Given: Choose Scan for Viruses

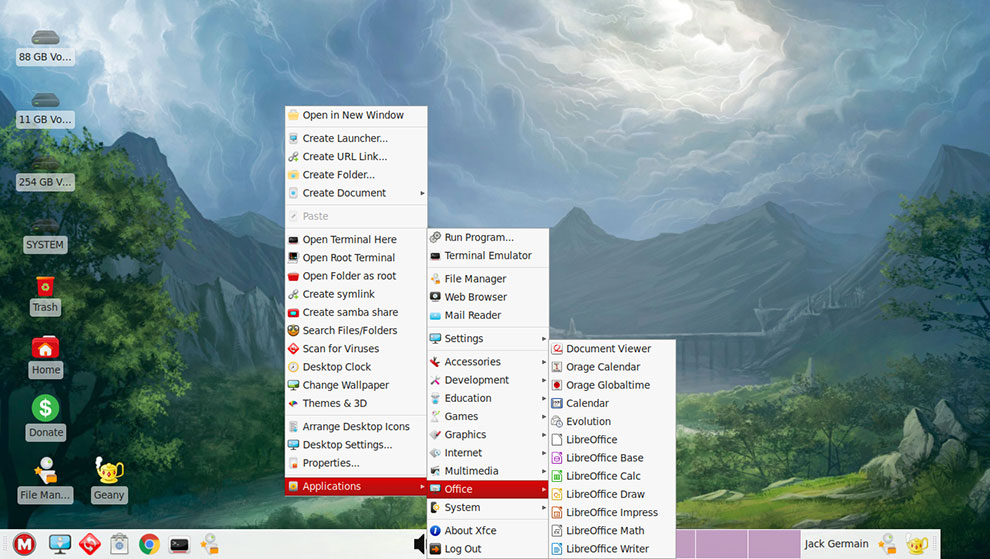Looking at the screenshot, I should pos(356,349).
